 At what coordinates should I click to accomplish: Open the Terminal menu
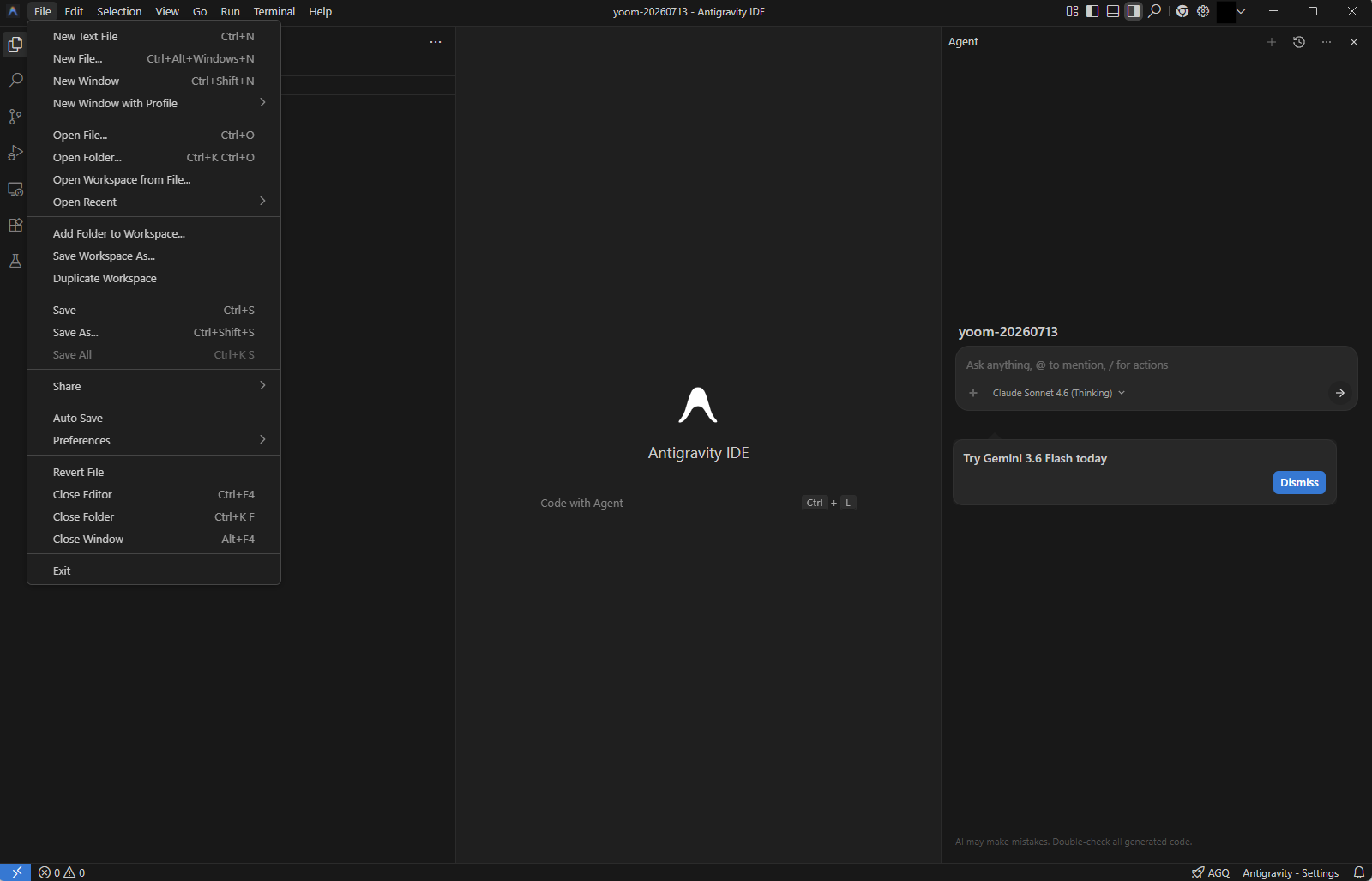pos(274,11)
